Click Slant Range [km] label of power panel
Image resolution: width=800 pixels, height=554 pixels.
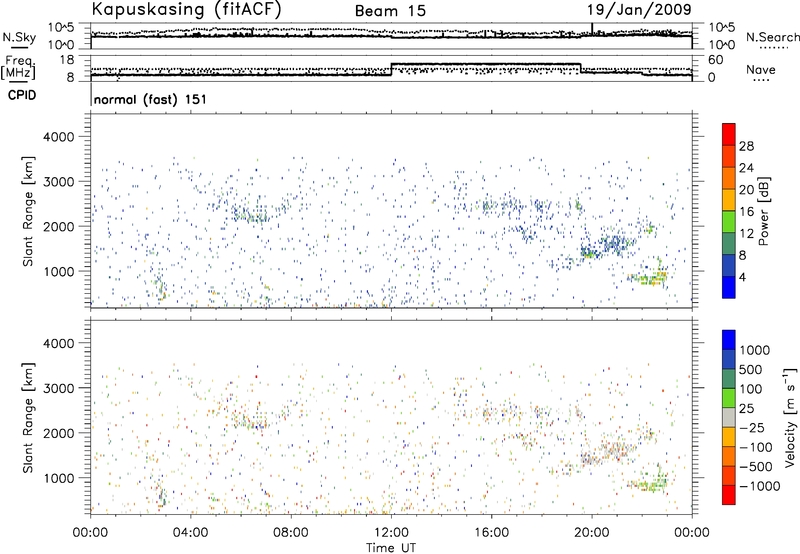click(28, 211)
